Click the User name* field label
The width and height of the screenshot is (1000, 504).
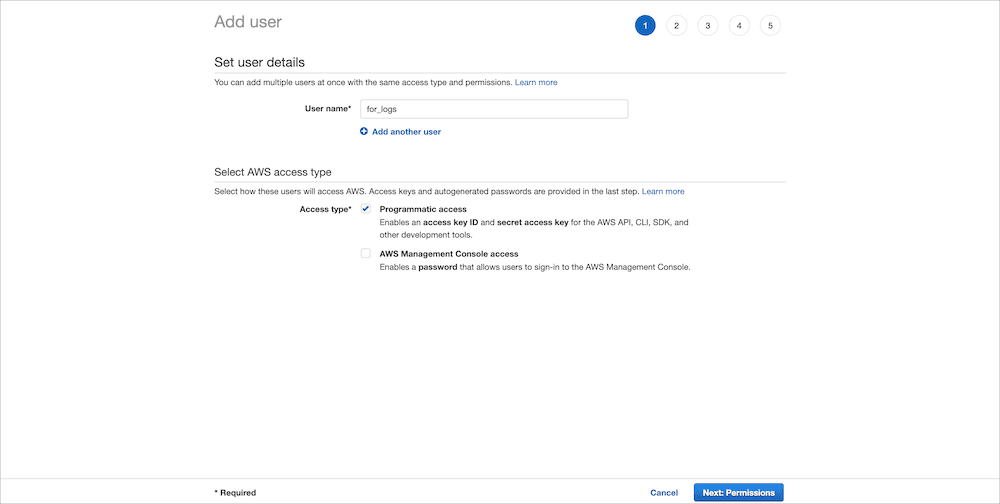pyautogui.click(x=328, y=108)
